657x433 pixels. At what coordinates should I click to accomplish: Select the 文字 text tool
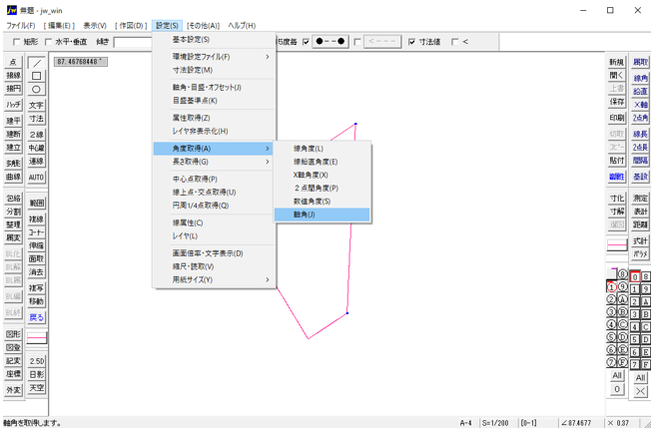click(36, 105)
